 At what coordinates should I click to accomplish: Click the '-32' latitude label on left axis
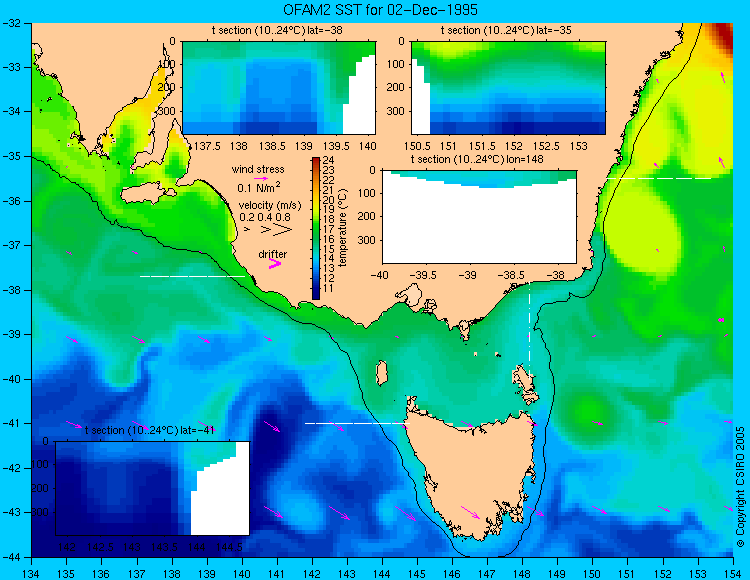pyautogui.click(x=11, y=22)
